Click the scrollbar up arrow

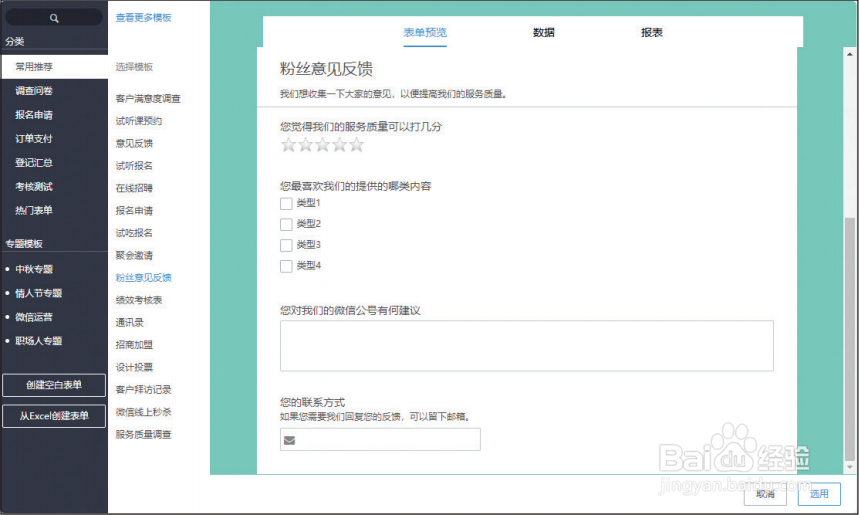[850, 54]
